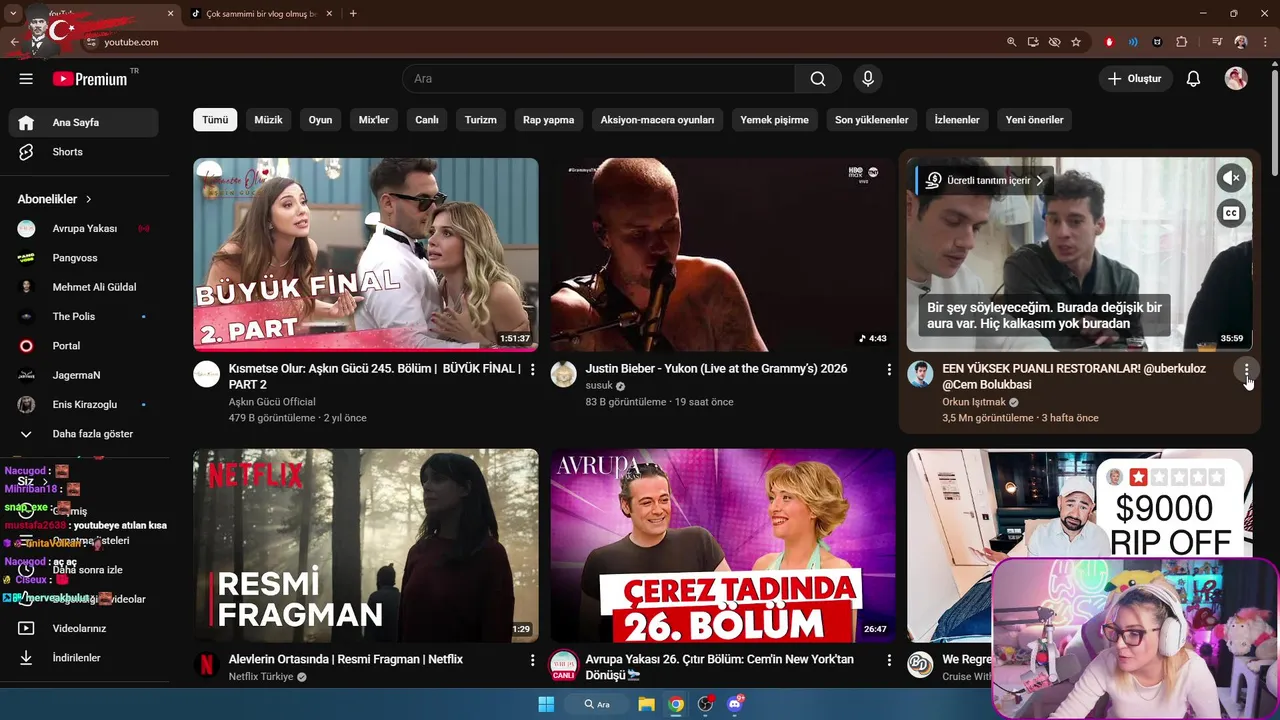1280x720 pixels.
Task: Start voice search with the microphone
Action: [x=867, y=79]
